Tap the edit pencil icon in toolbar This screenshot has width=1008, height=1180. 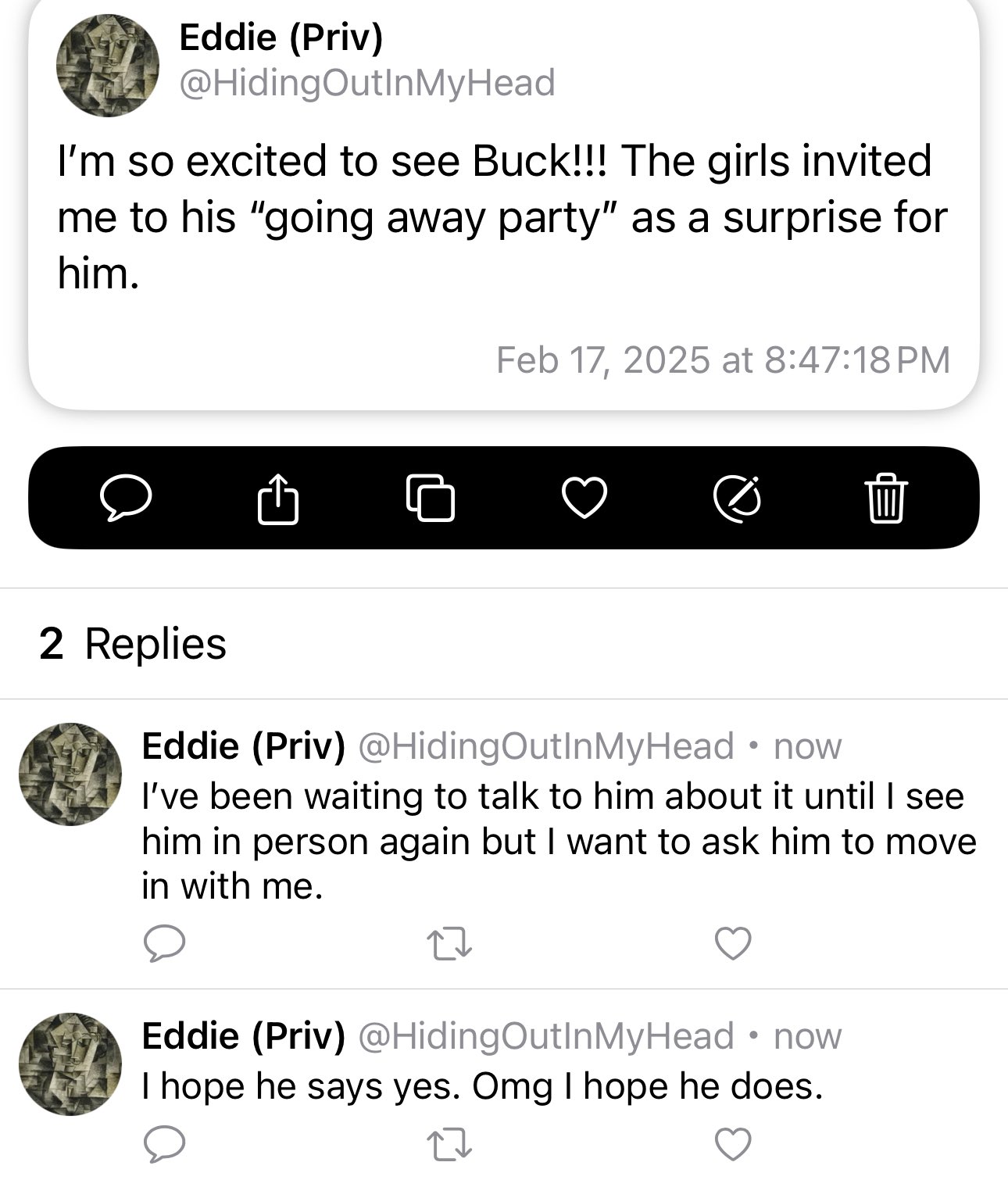[x=738, y=498]
